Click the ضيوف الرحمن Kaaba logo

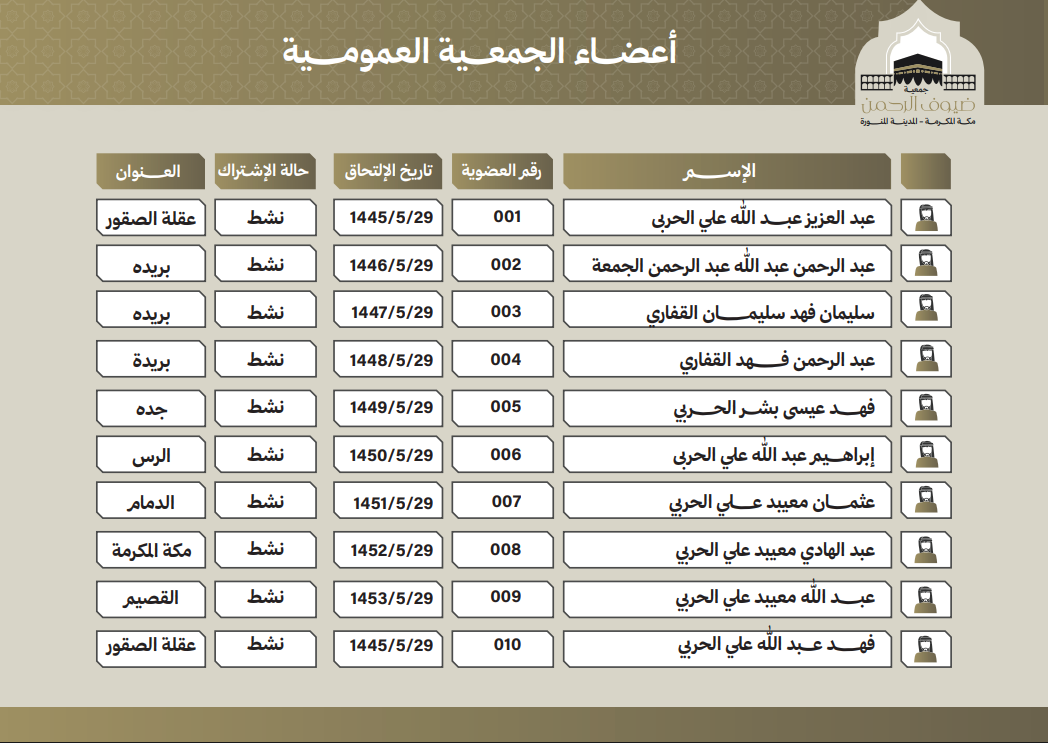click(920, 68)
